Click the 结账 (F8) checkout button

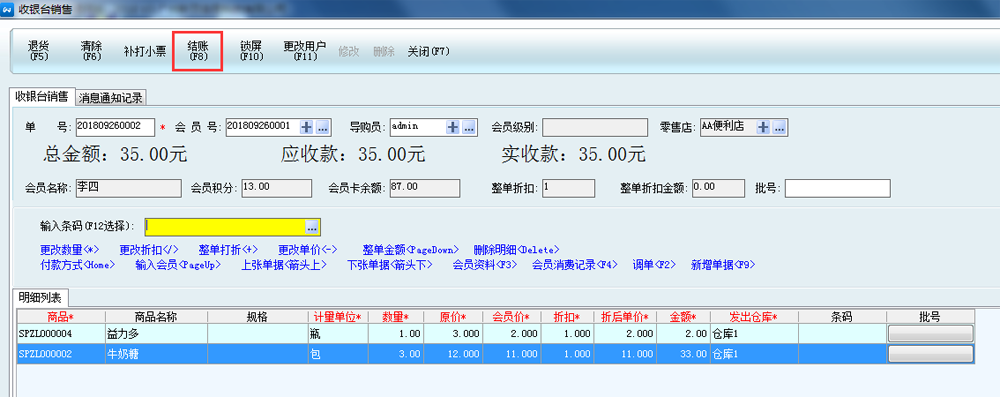pyautogui.click(x=198, y=51)
